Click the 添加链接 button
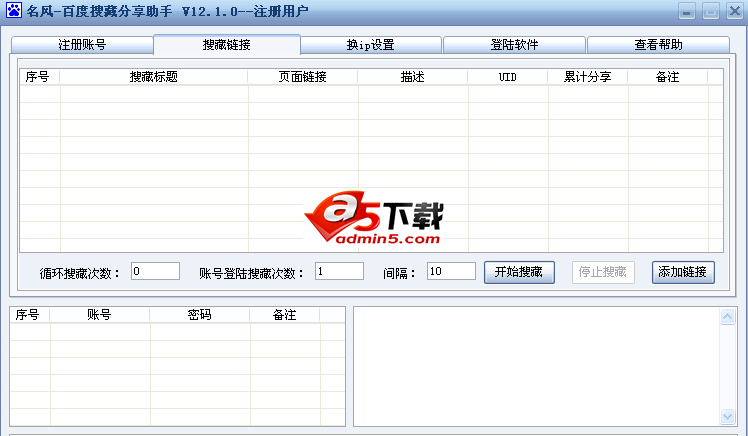 (683, 272)
